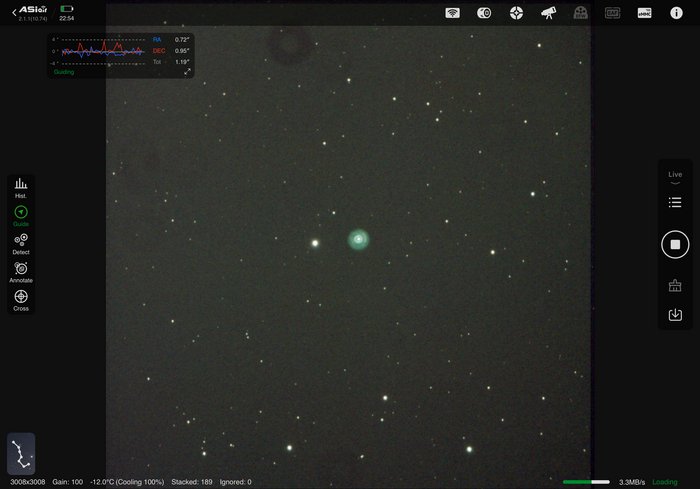This screenshot has height=489, width=700.
Task: Click the 3008x3008 resolution text
Action: tap(28, 482)
